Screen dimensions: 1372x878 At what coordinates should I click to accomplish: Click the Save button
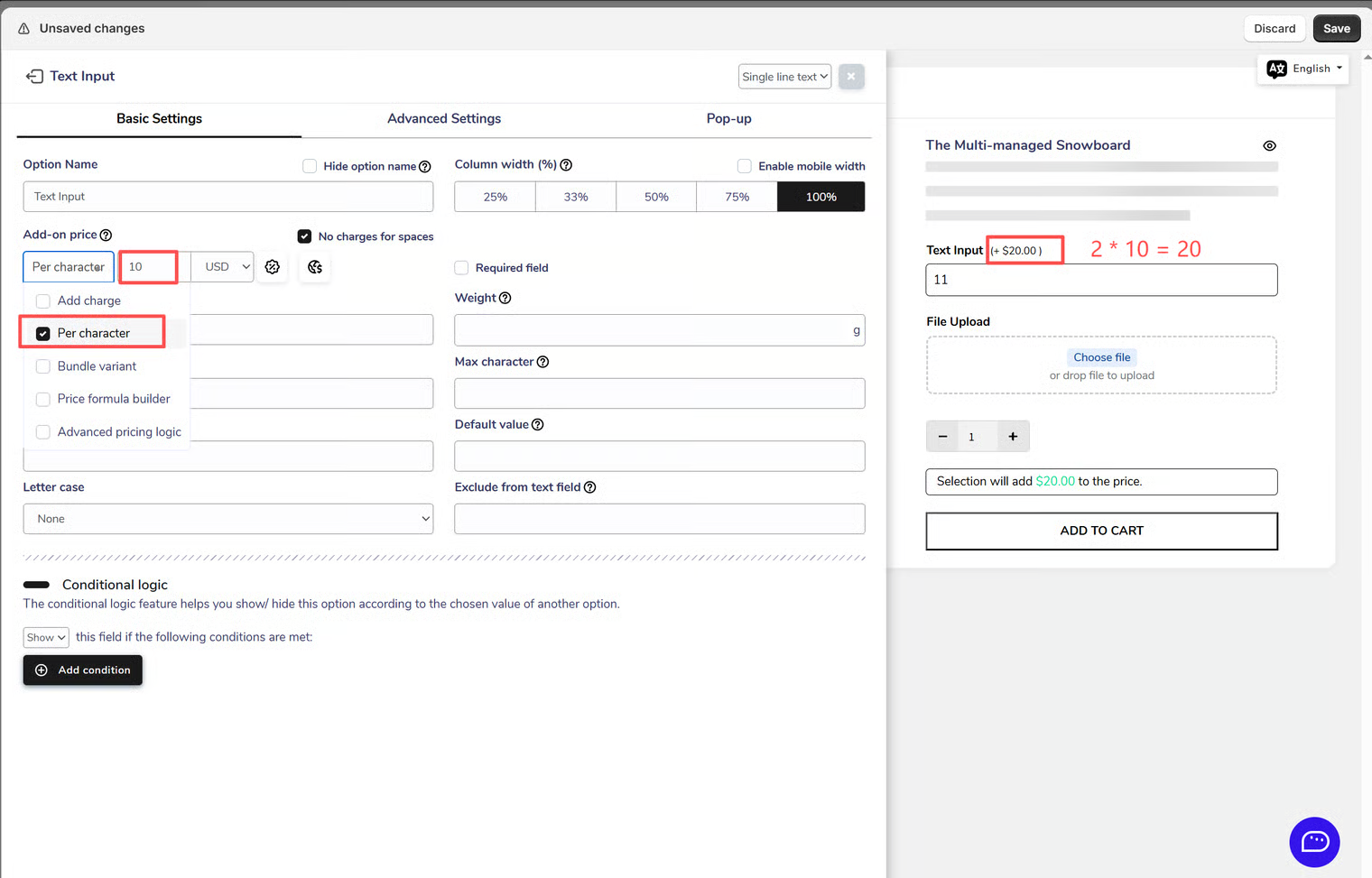[x=1336, y=29]
